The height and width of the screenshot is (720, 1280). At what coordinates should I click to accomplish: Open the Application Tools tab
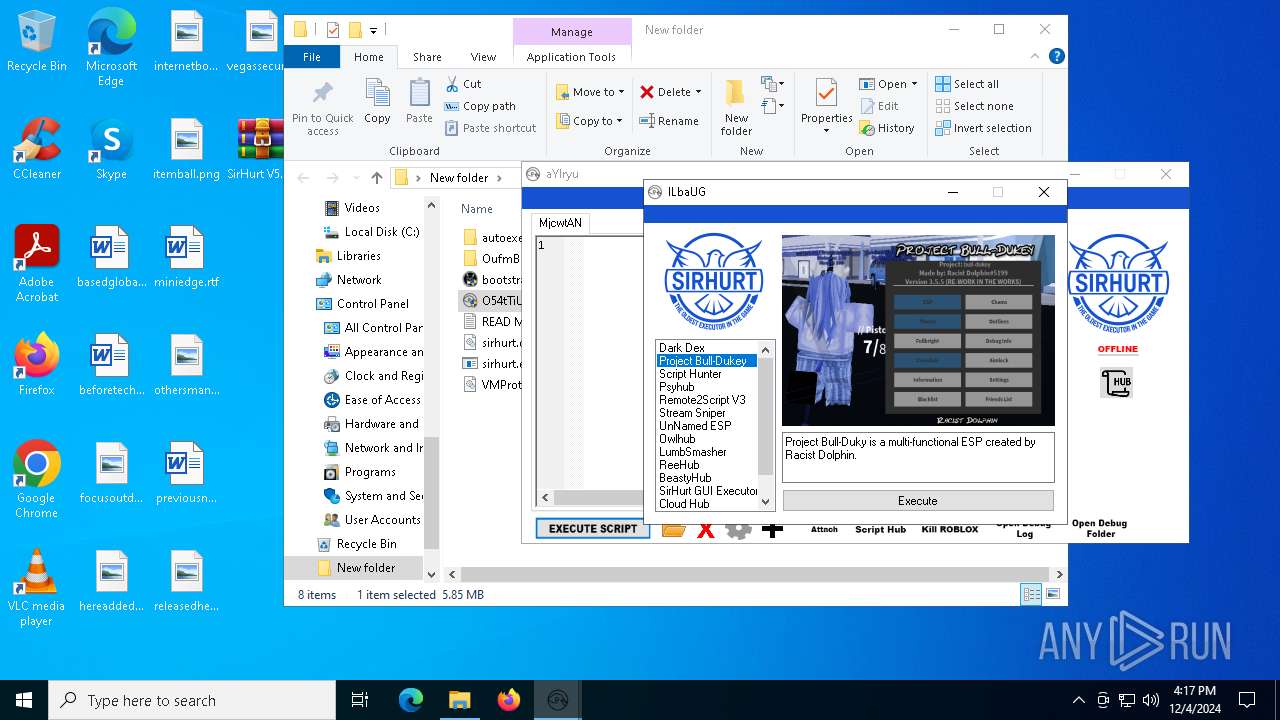571,57
